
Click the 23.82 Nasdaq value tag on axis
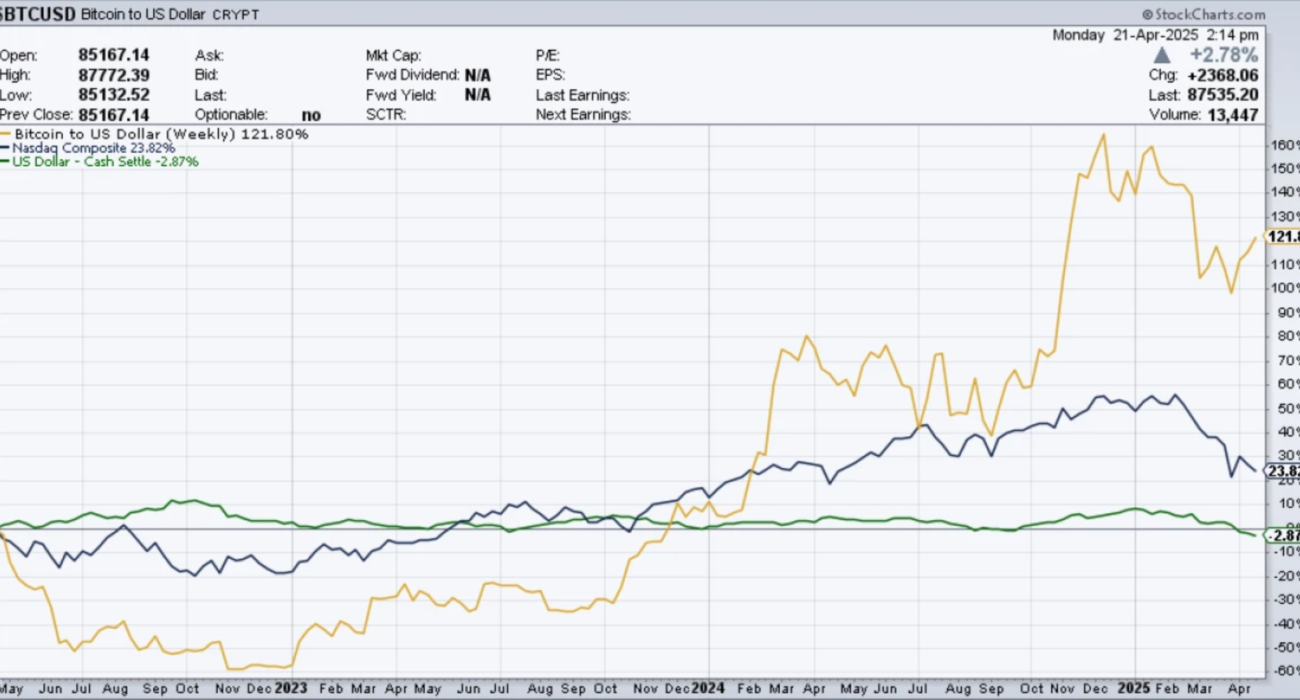[x=1282, y=471]
